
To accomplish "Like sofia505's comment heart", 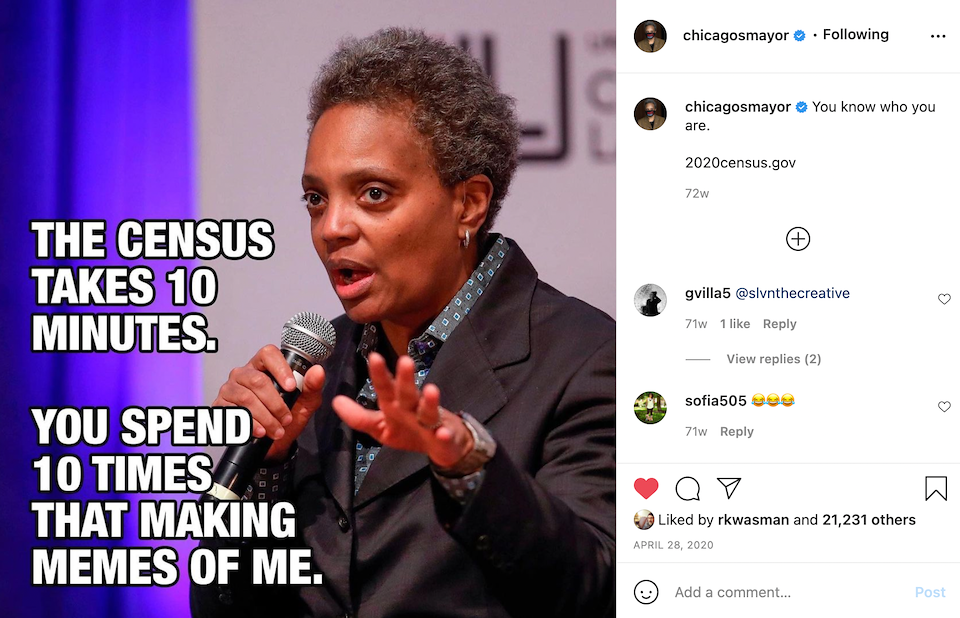I will pyautogui.click(x=944, y=407).
